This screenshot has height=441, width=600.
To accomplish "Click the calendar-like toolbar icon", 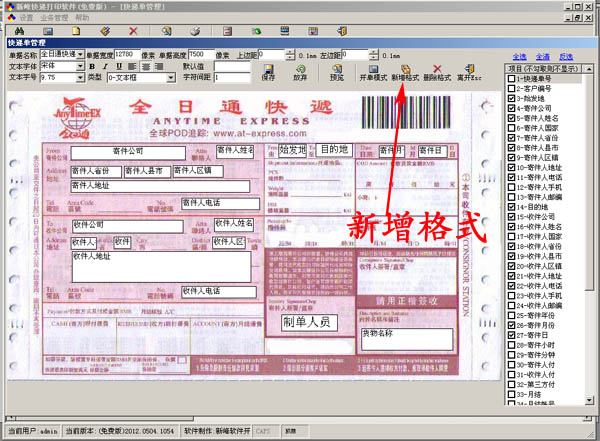I will point(313,31).
